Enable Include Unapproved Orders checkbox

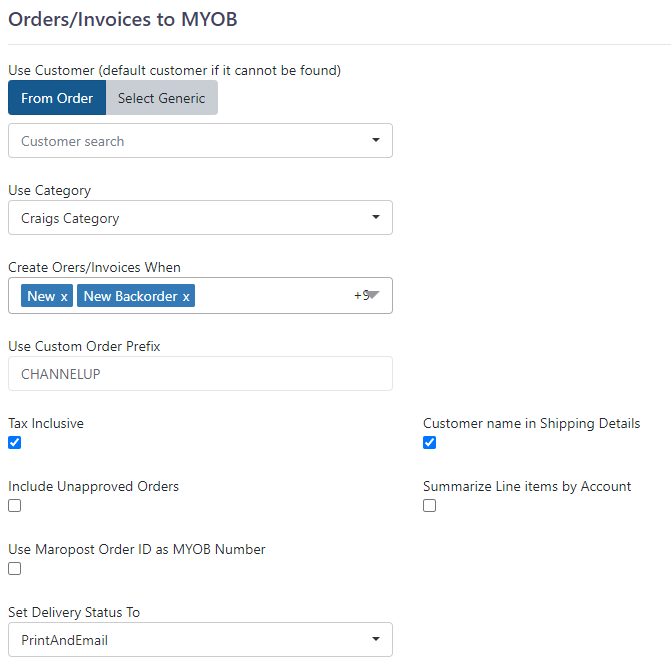tap(15, 505)
